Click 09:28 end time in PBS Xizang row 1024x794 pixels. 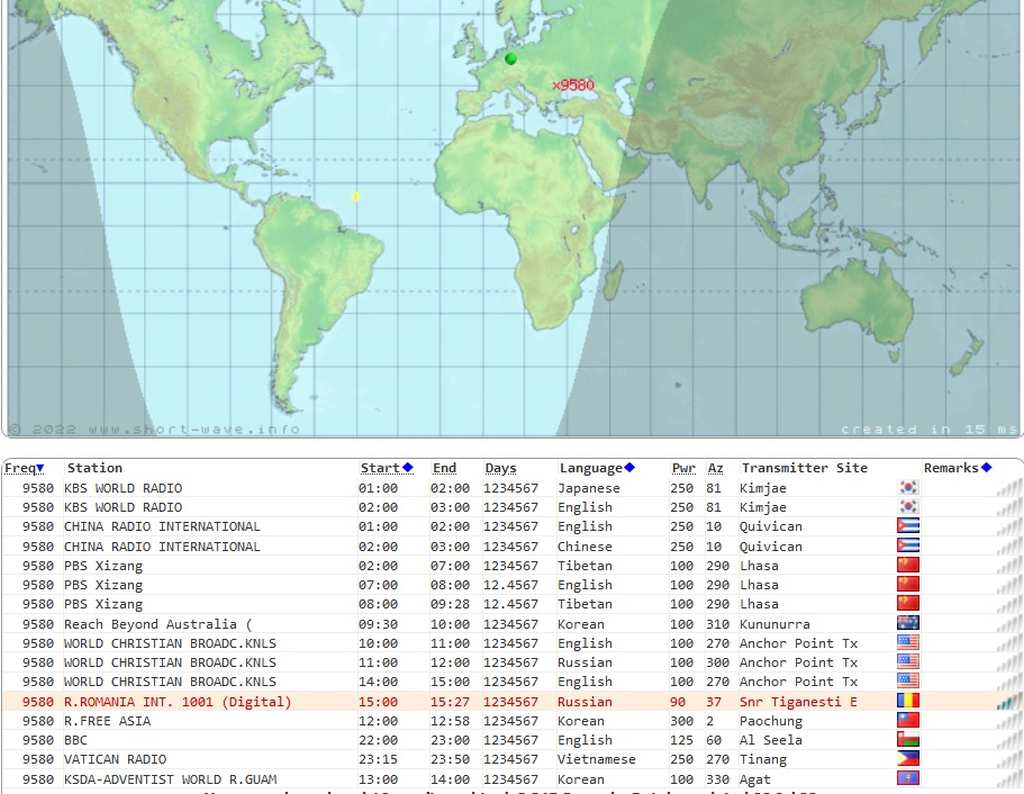(x=450, y=604)
